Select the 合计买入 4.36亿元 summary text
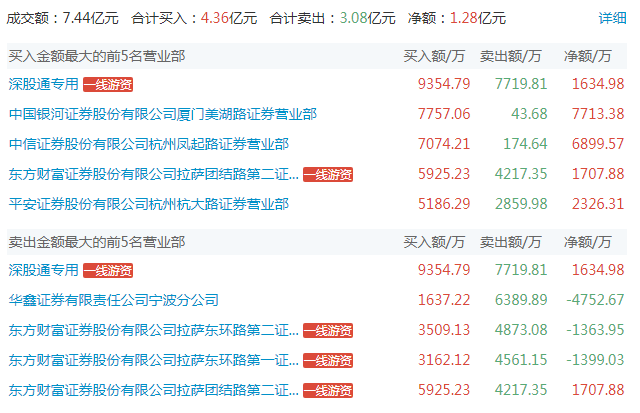This screenshot has height=413, width=640. [194, 18]
